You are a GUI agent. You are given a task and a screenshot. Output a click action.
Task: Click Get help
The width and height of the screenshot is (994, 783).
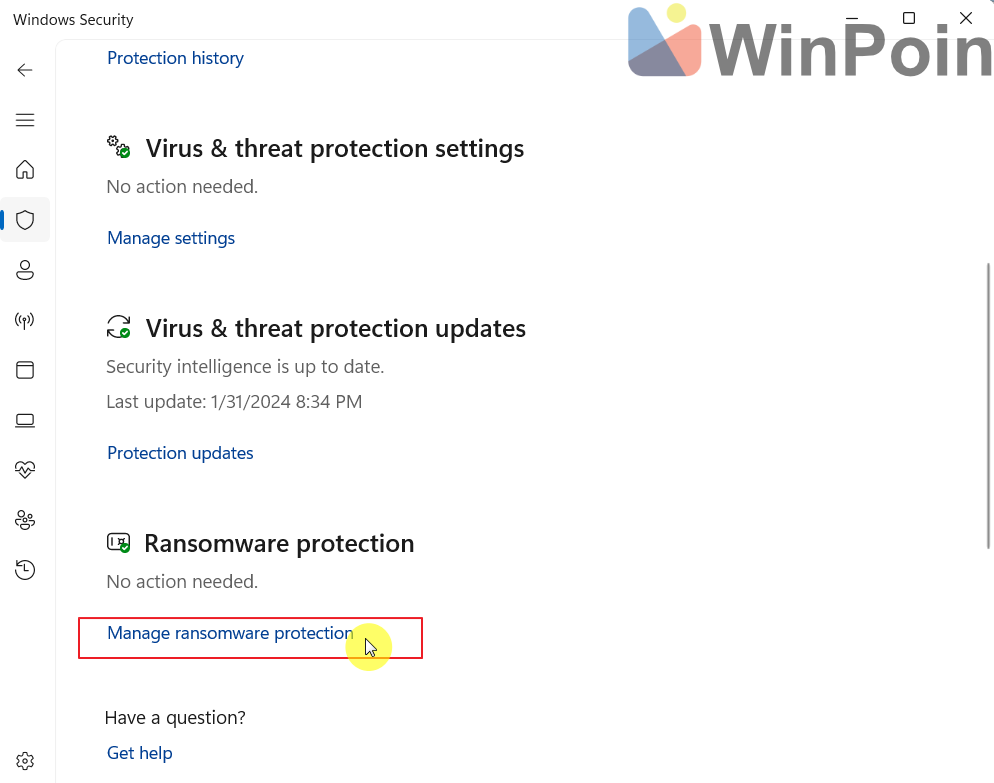click(139, 753)
